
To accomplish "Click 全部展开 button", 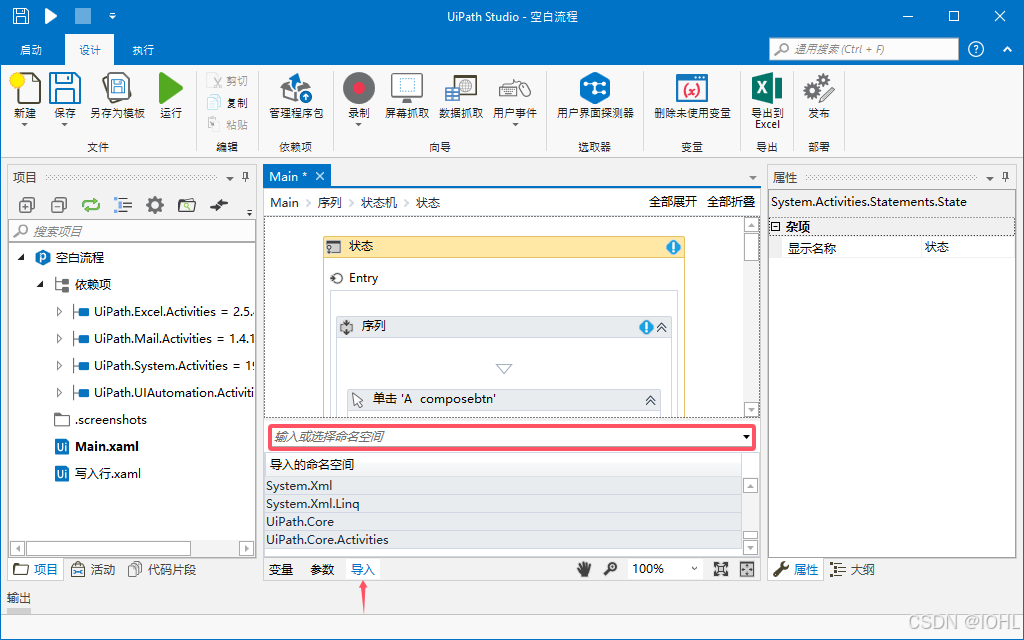I will 673,202.
